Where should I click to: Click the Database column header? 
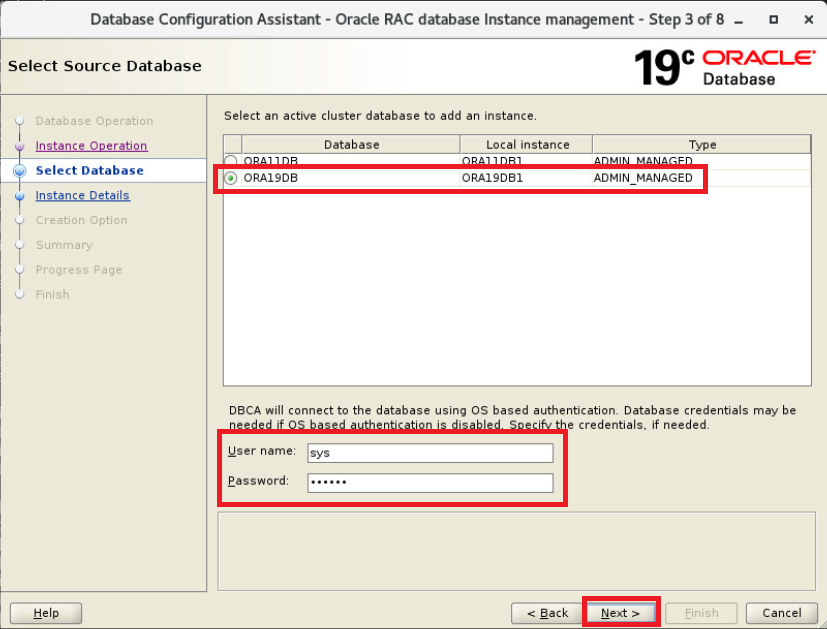pyautogui.click(x=351, y=144)
